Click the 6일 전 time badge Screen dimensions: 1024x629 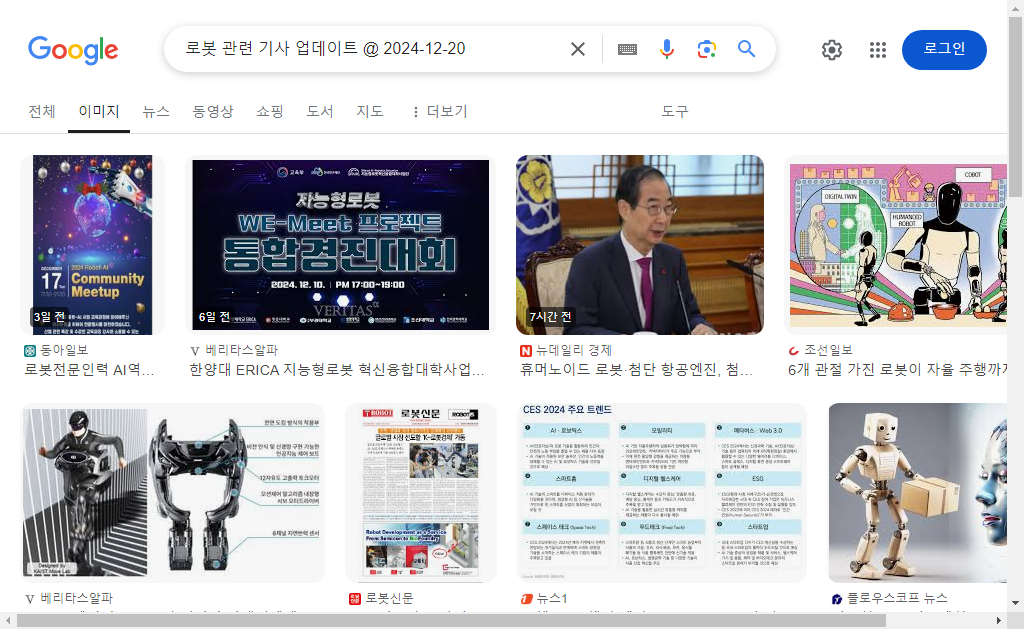click(214, 317)
